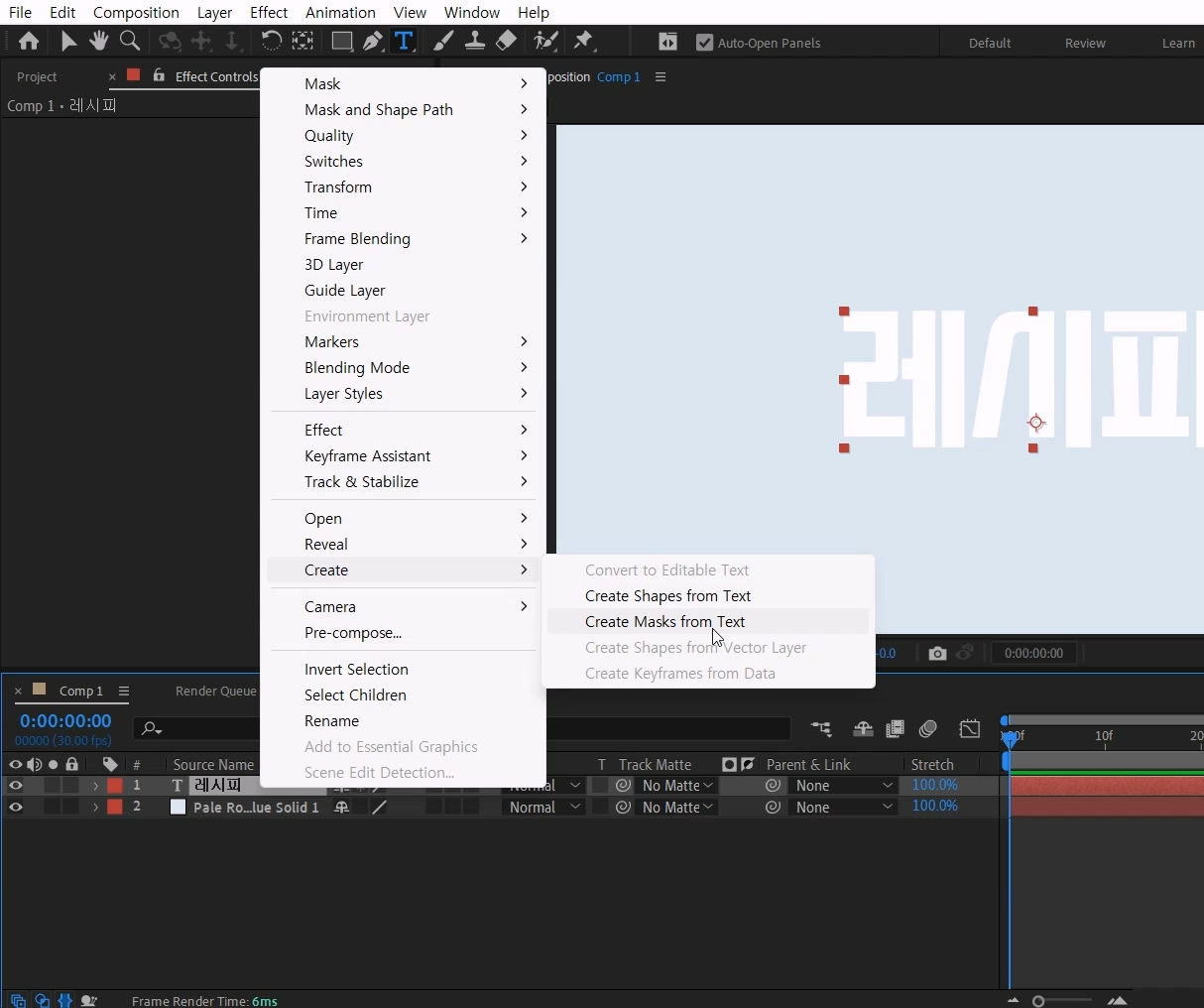Toggle the Effect Controls panel lock
This screenshot has height=1008, width=1204.
[160, 76]
